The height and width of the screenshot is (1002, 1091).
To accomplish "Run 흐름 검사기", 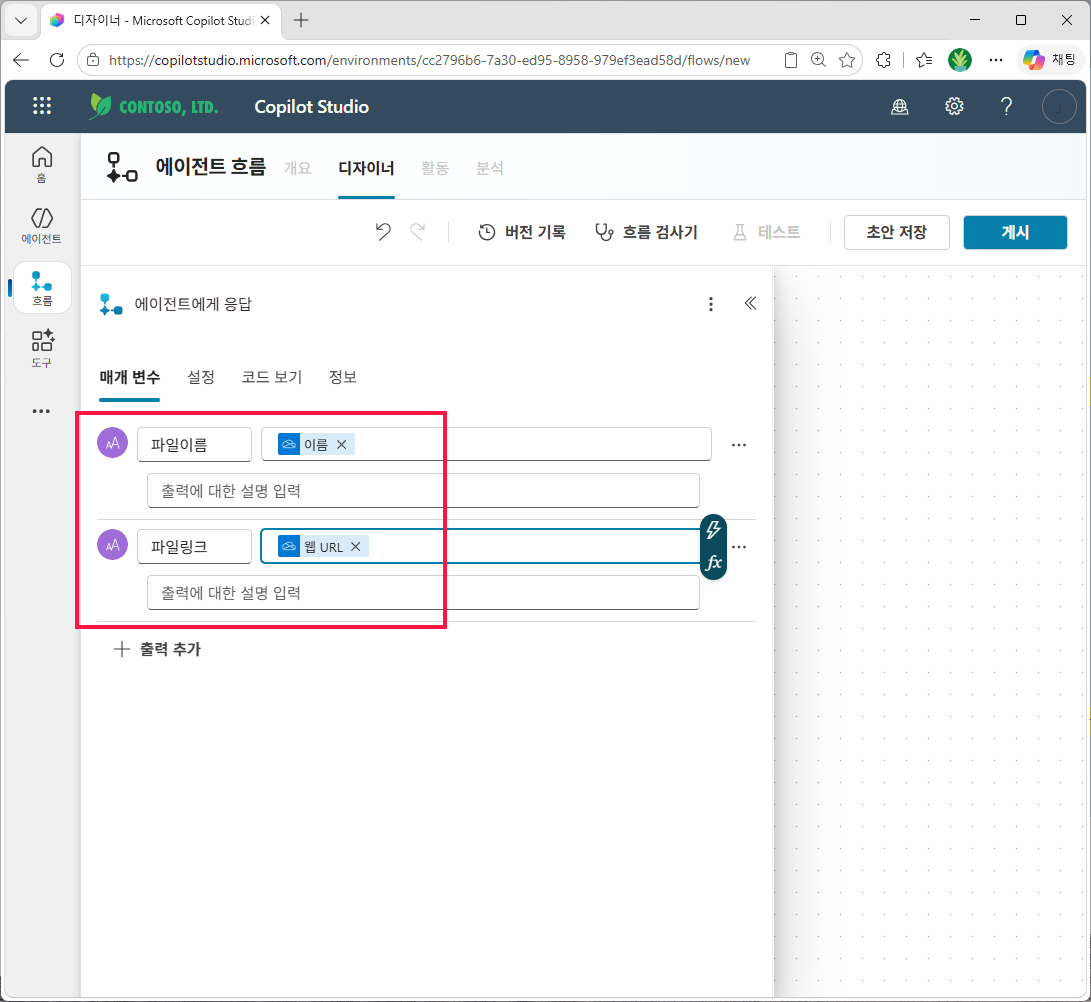I will 646,232.
